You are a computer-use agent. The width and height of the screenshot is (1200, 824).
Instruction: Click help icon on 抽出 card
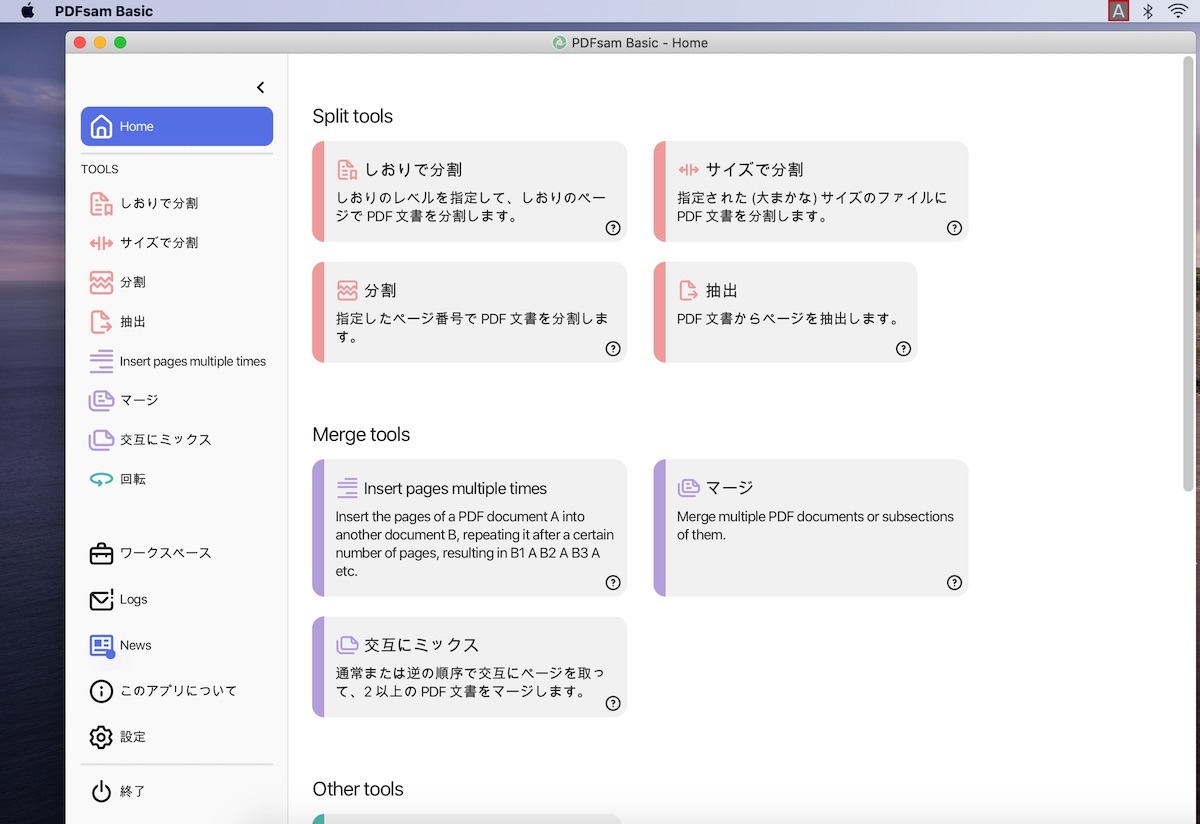pos(903,349)
